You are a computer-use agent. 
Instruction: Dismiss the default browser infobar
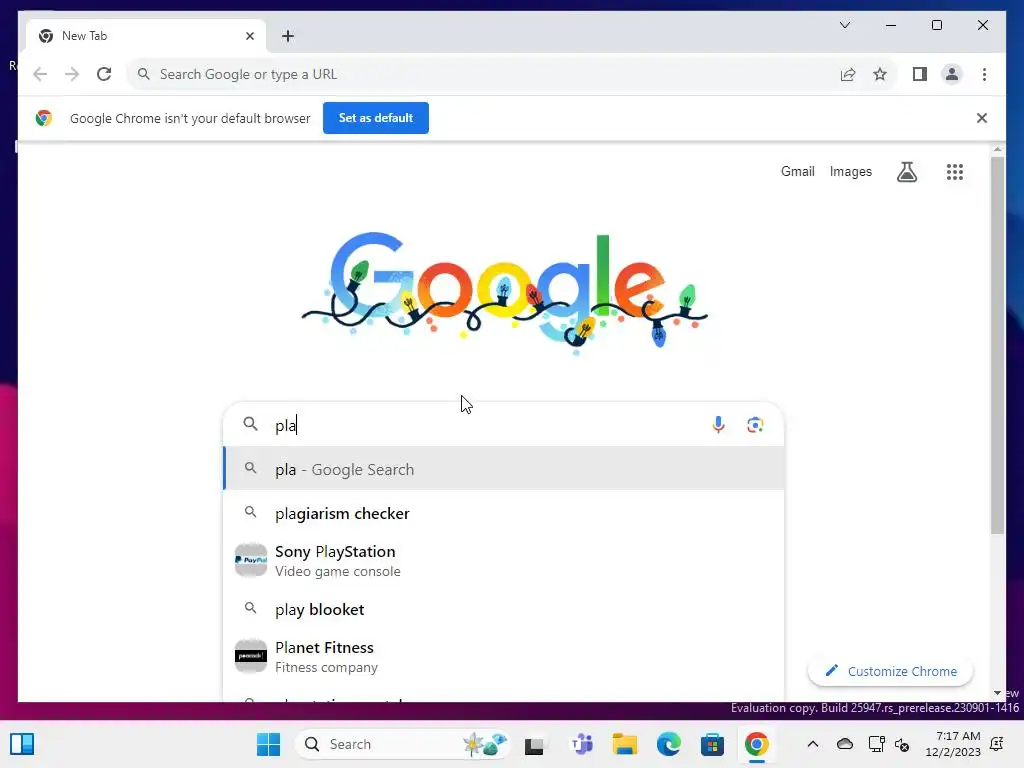982,118
